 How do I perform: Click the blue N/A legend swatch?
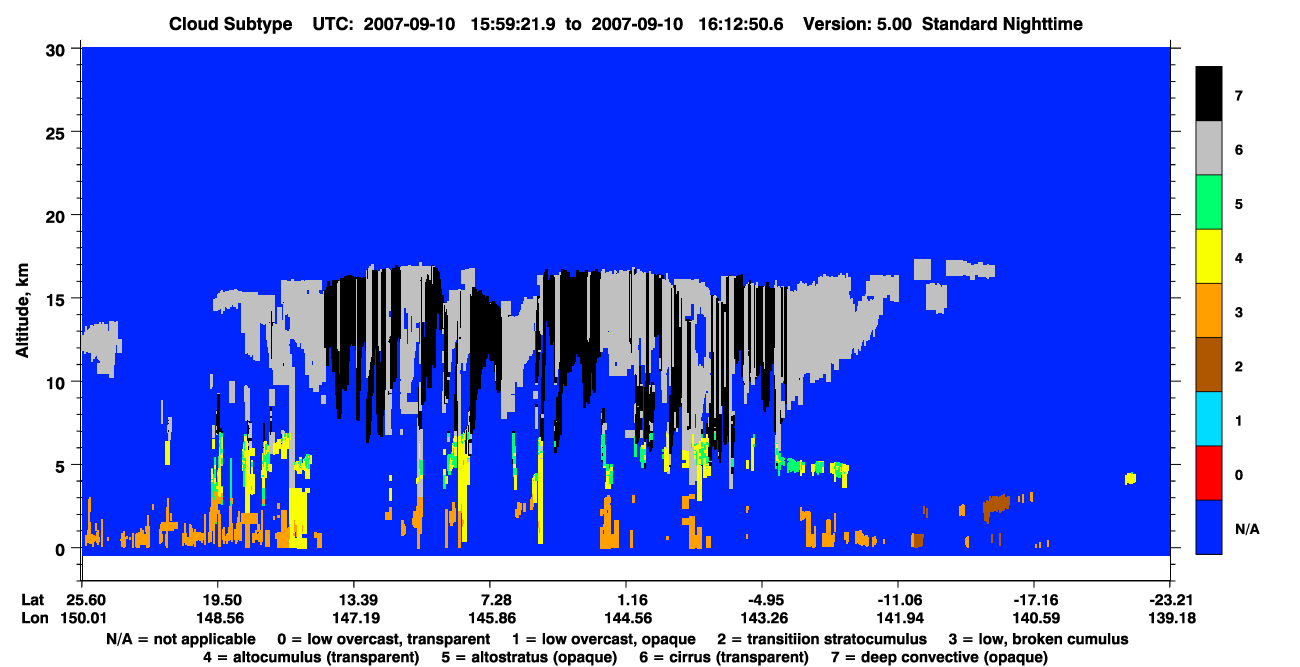[1209, 526]
